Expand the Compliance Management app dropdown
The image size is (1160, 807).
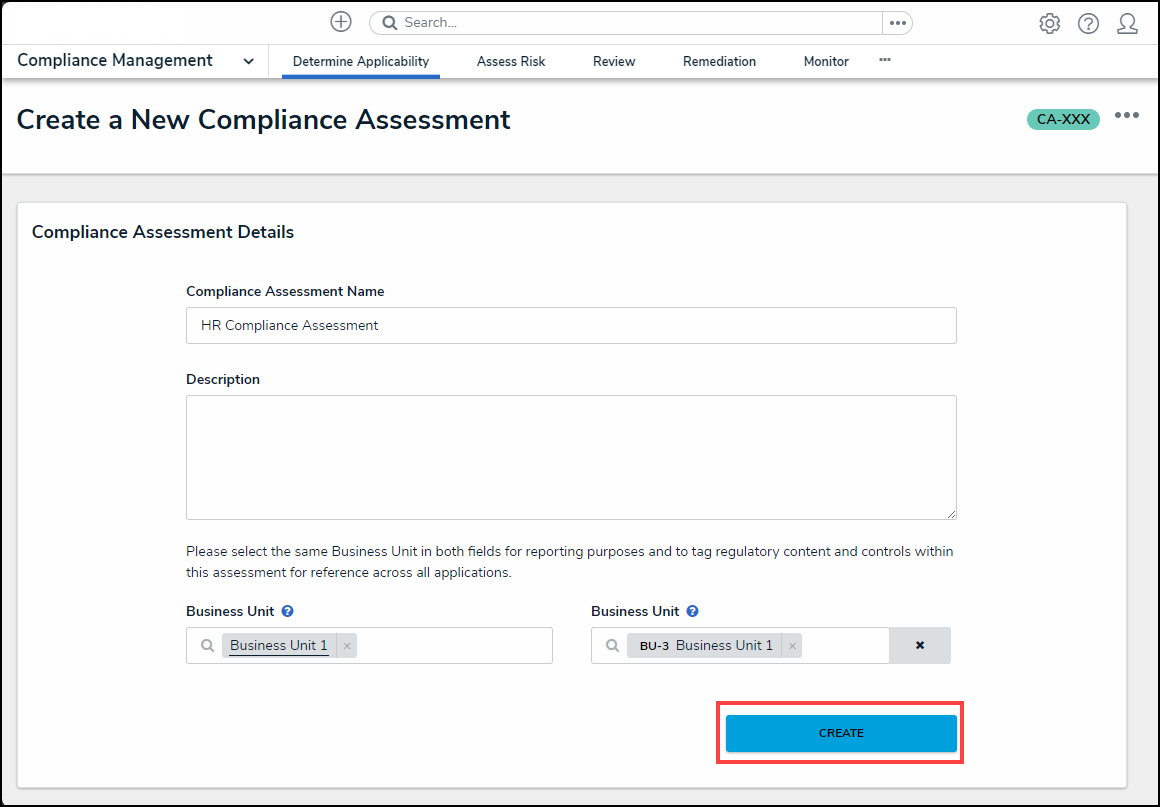point(248,61)
